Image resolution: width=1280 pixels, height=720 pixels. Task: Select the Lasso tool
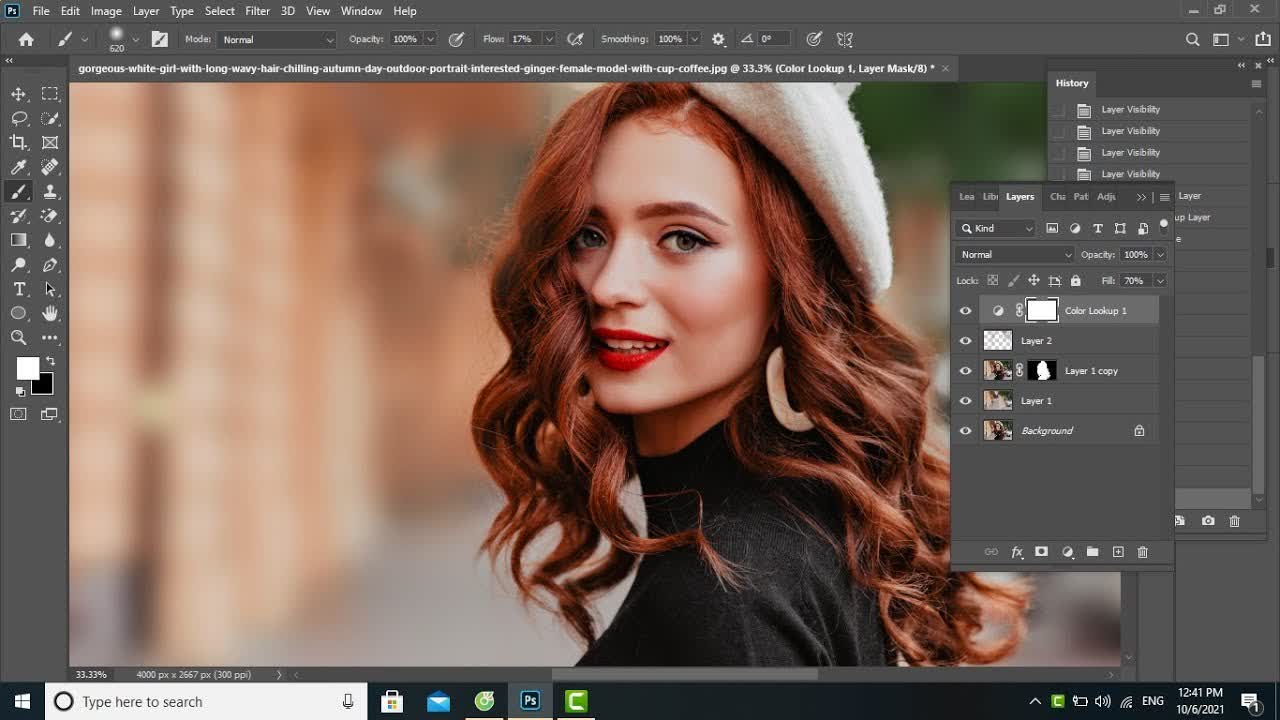[18, 118]
